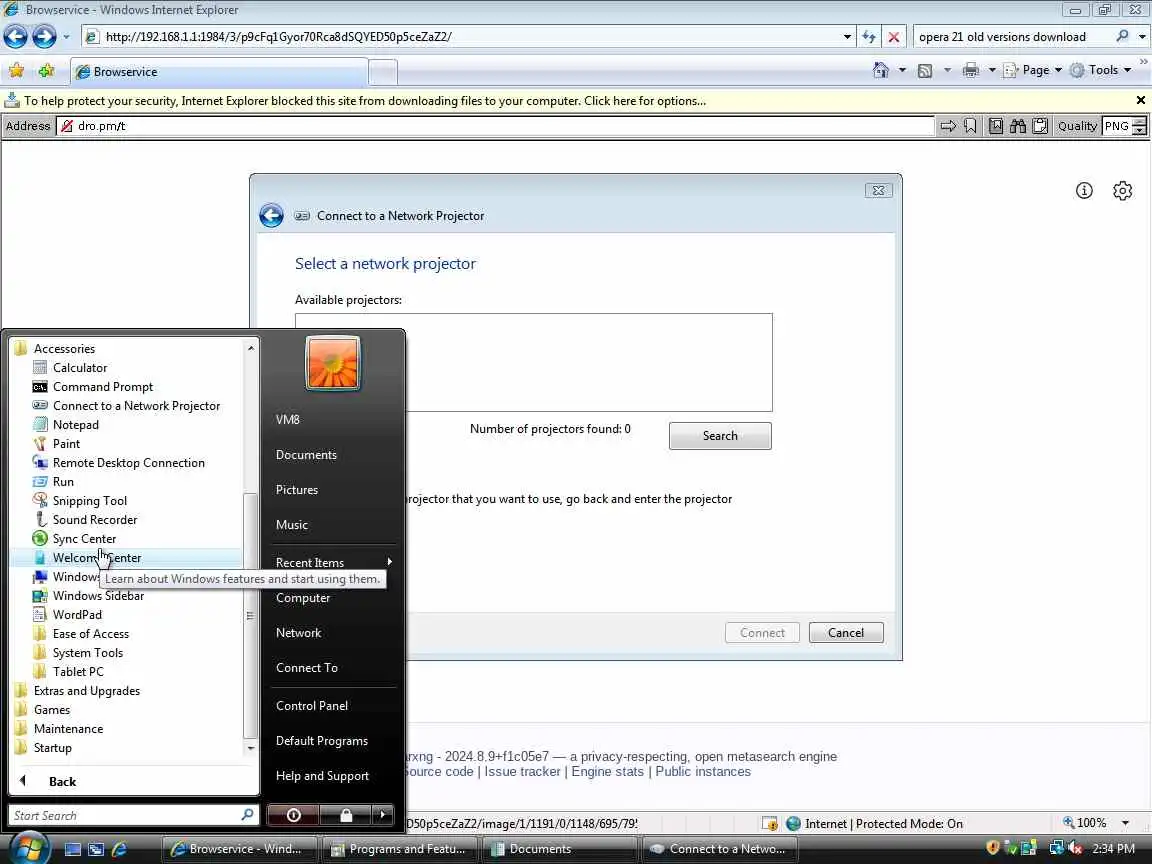The width and height of the screenshot is (1152, 864).
Task: Click the Add to Favorites icon
Action: [x=46, y=71]
